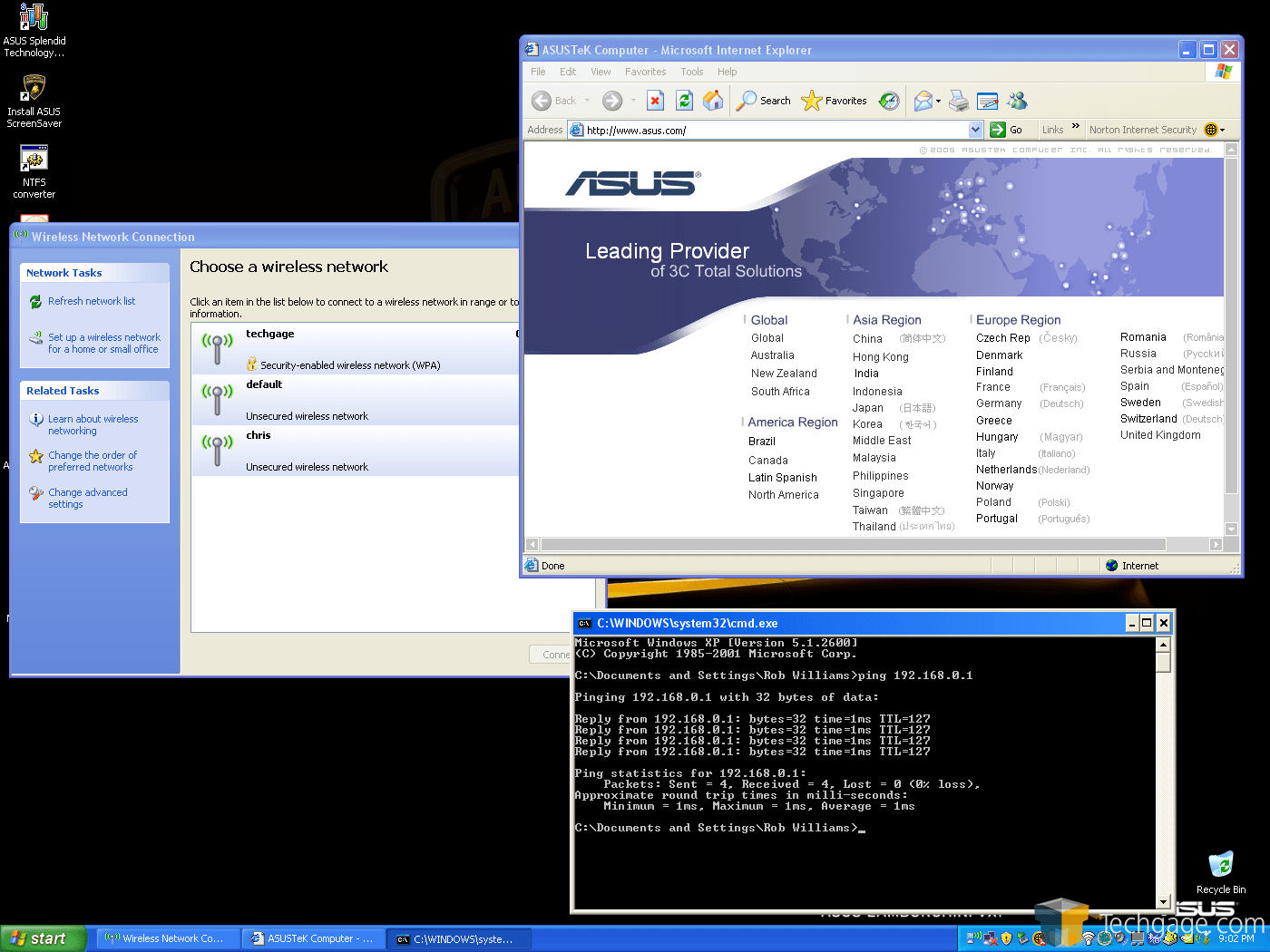
Task: Click the Change order of preferred networks star icon
Action: tap(36, 456)
